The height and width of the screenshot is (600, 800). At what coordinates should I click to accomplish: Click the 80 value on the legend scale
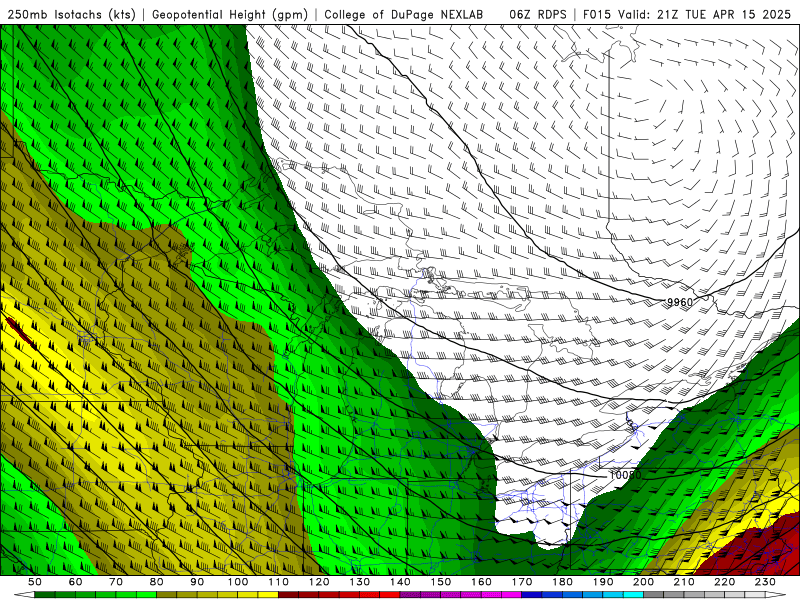point(157,582)
